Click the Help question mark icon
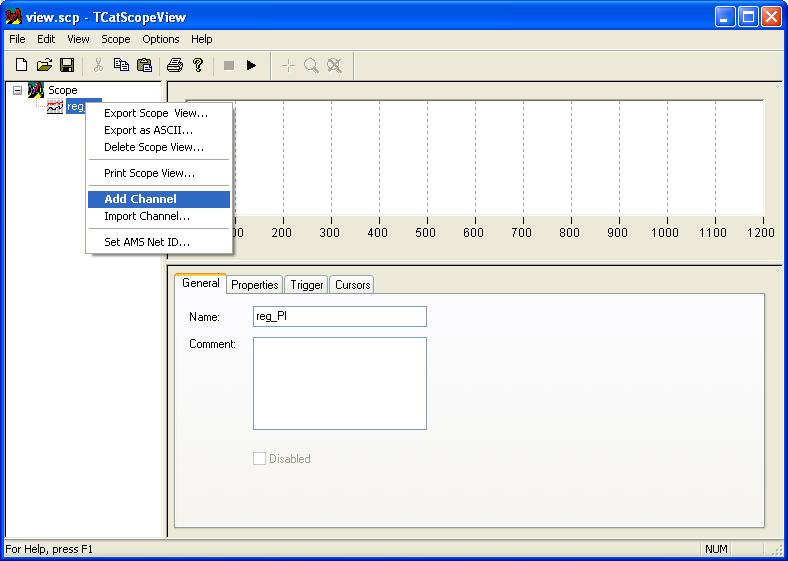 198,65
